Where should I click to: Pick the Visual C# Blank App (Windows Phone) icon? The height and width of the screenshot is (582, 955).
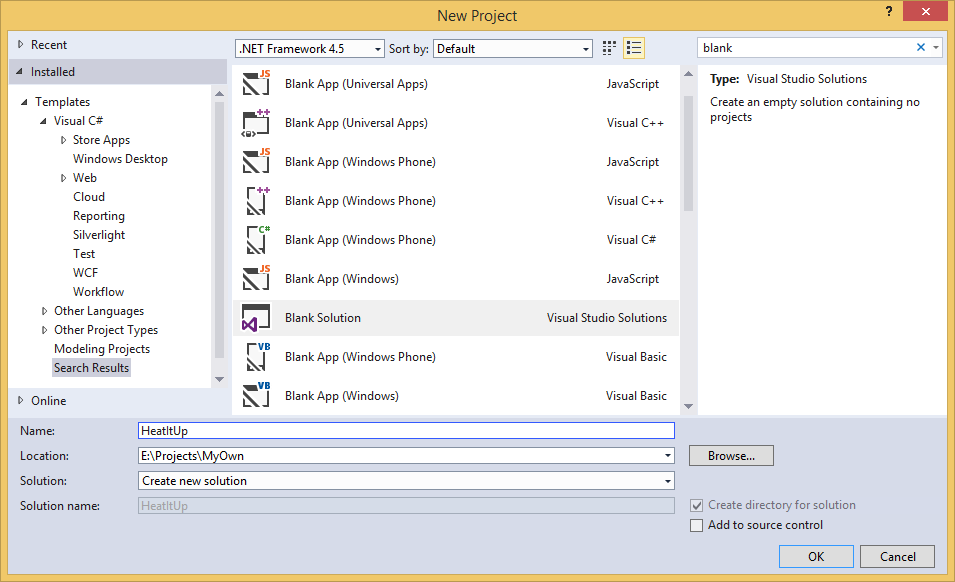pos(257,240)
